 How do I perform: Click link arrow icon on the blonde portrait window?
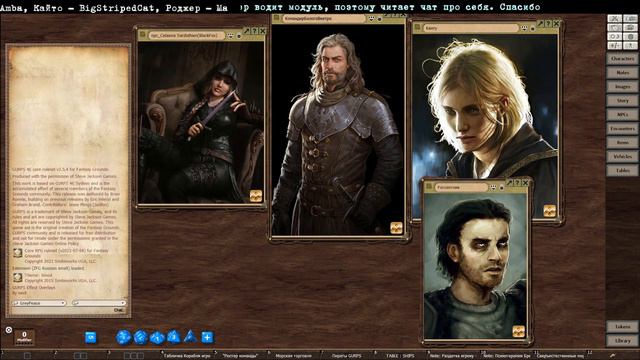tap(540, 24)
